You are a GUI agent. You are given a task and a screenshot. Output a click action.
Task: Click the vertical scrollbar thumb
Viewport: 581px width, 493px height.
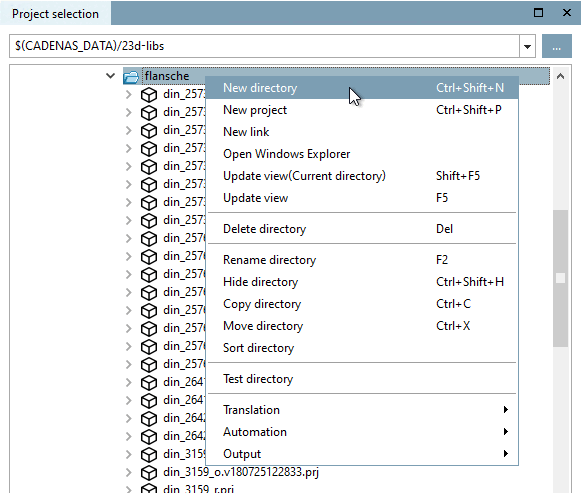[561, 278]
